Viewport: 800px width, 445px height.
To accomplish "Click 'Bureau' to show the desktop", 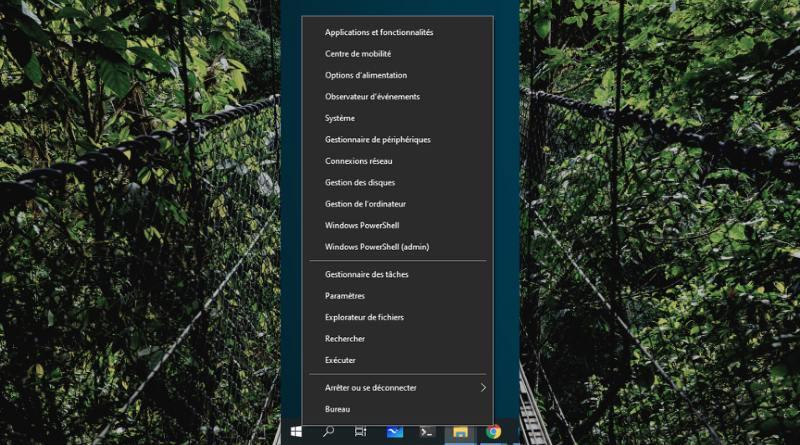I will point(338,409).
